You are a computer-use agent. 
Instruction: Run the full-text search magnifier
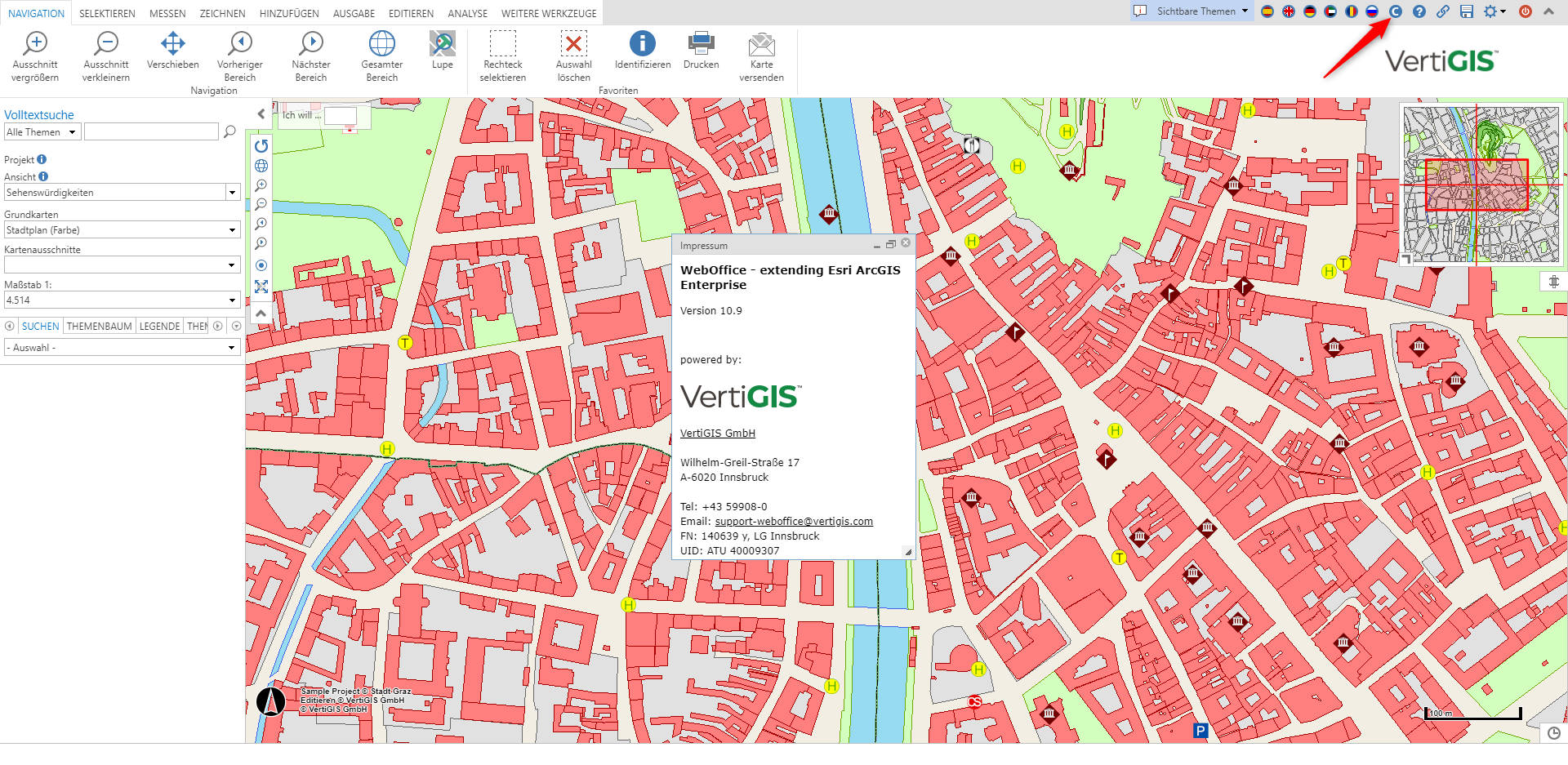[230, 131]
